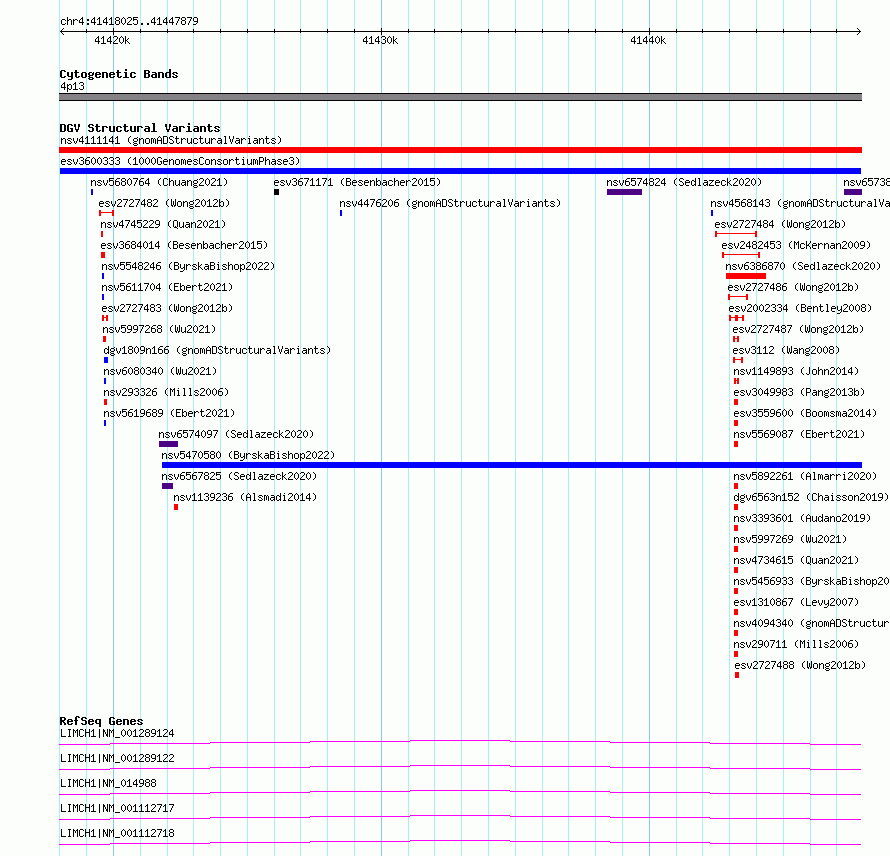The height and width of the screenshot is (856, 890).
Task: Open esv3684014 (Besenbacher2015) entry
Action: point(184,245)
